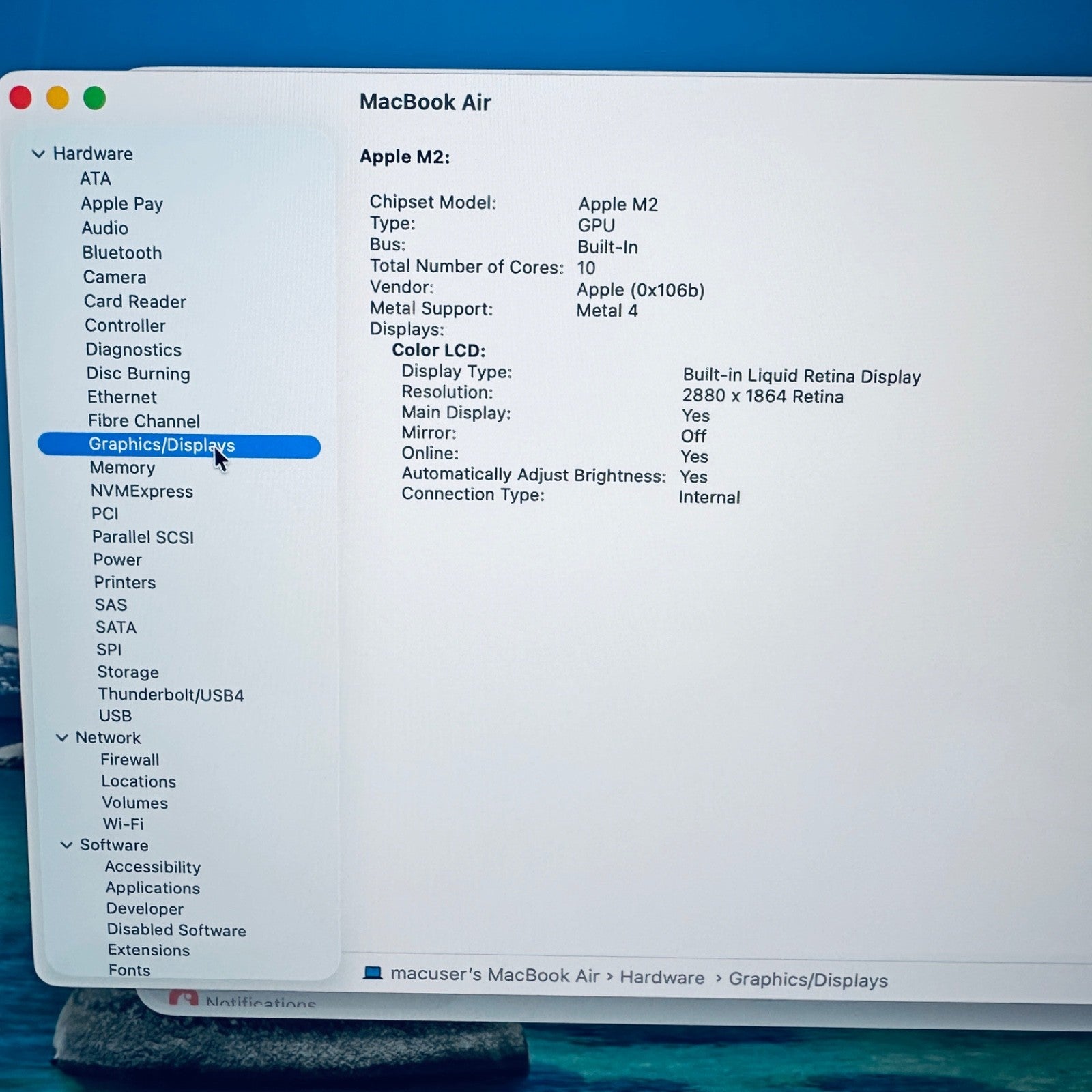
Task: Click Hardware in the breadcrumb path
Action: (663, 978)
